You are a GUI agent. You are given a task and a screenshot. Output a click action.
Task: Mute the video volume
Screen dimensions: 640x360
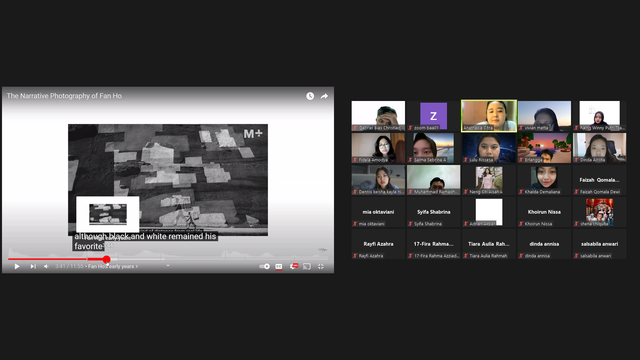pyautogui.click(x=46, y=266)
